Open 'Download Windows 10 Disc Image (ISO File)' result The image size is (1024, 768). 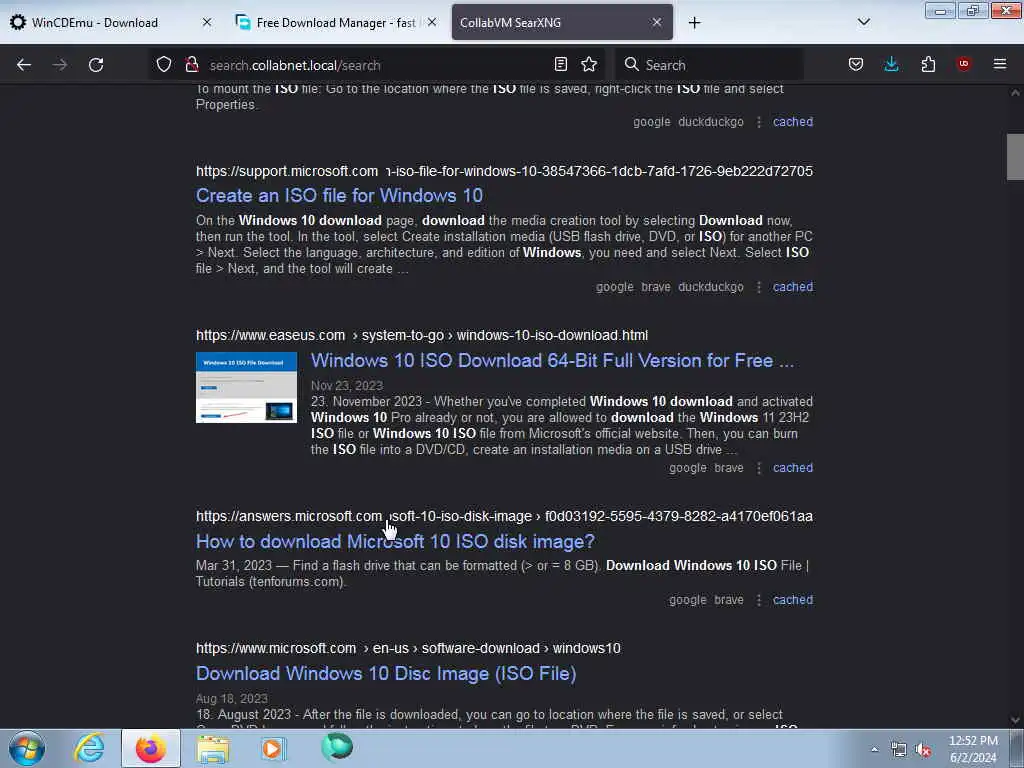coord(386,673)
